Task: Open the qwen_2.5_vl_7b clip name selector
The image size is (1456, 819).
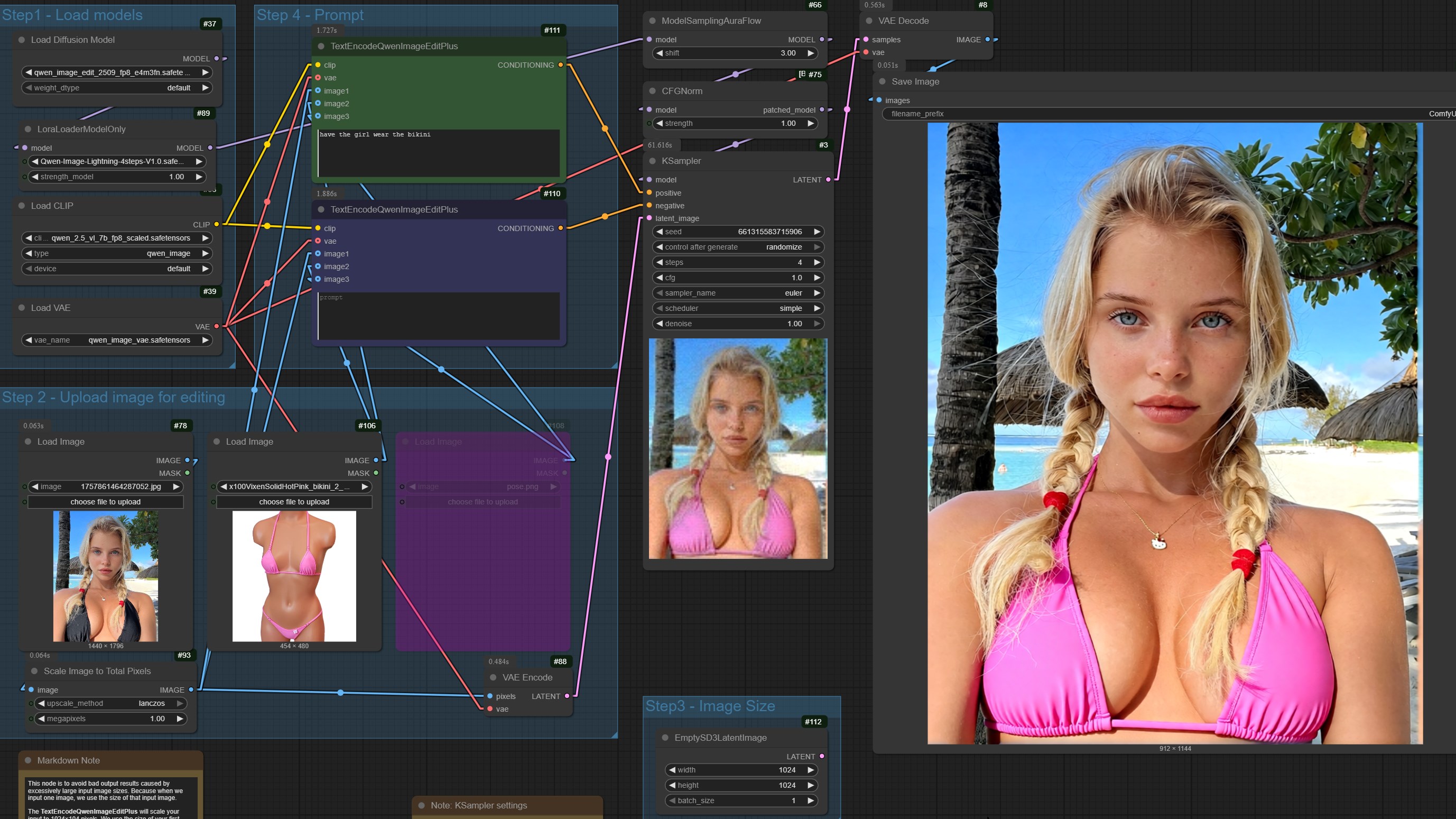Action: [117, 238]
